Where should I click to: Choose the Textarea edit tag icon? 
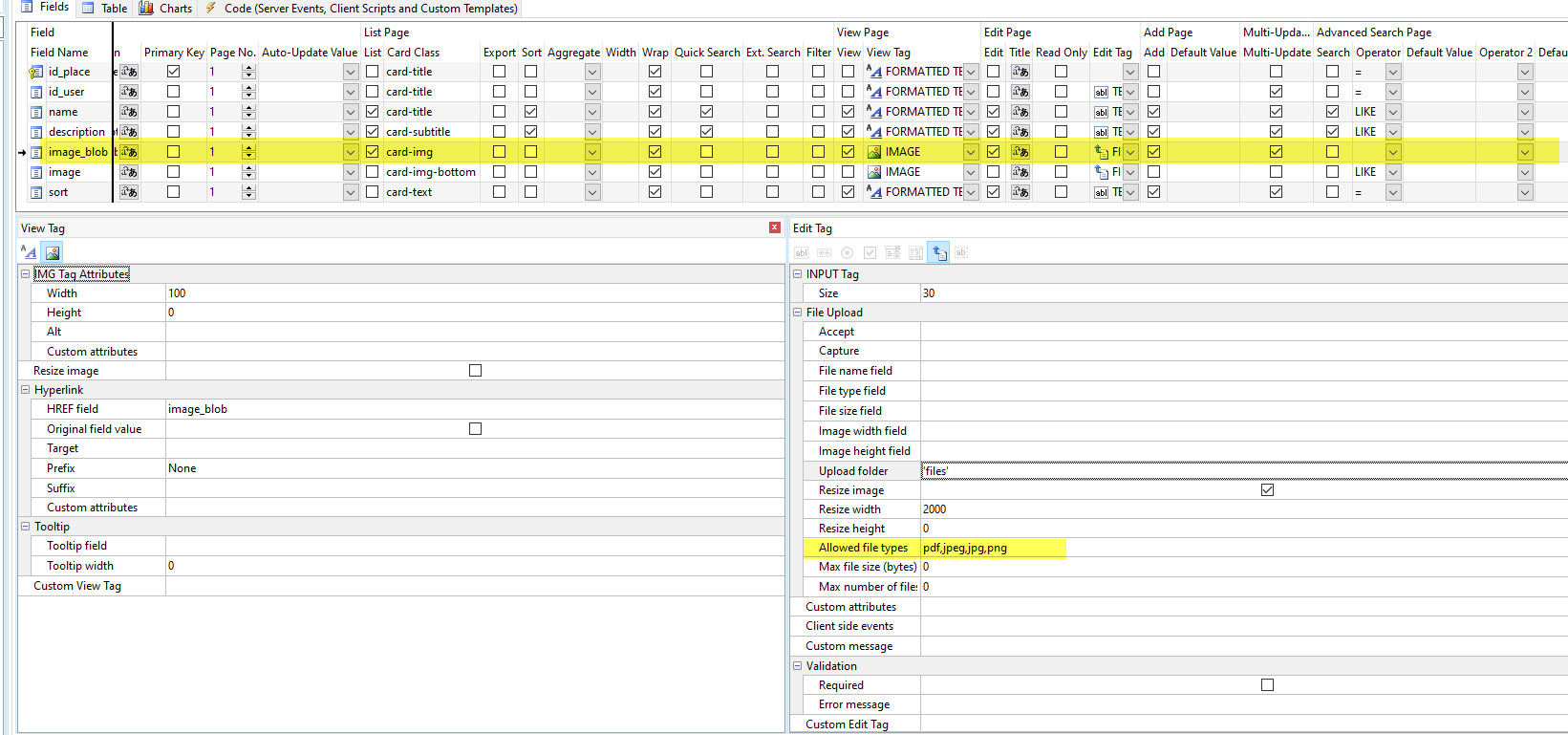point(915,252)
